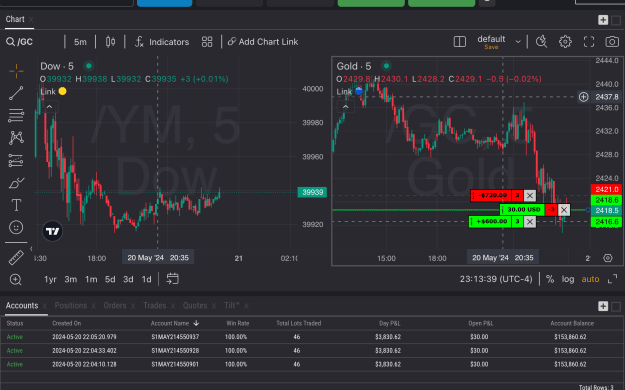Image resolution: width=625 pixels, height=390 pixels.
Task: Click Add Chart Link
Action: click(x=263, y=42)
